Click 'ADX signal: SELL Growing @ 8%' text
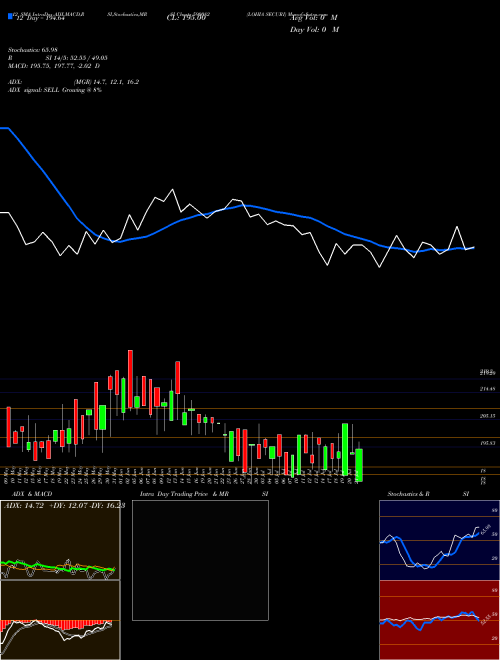 tap(55, 90)
